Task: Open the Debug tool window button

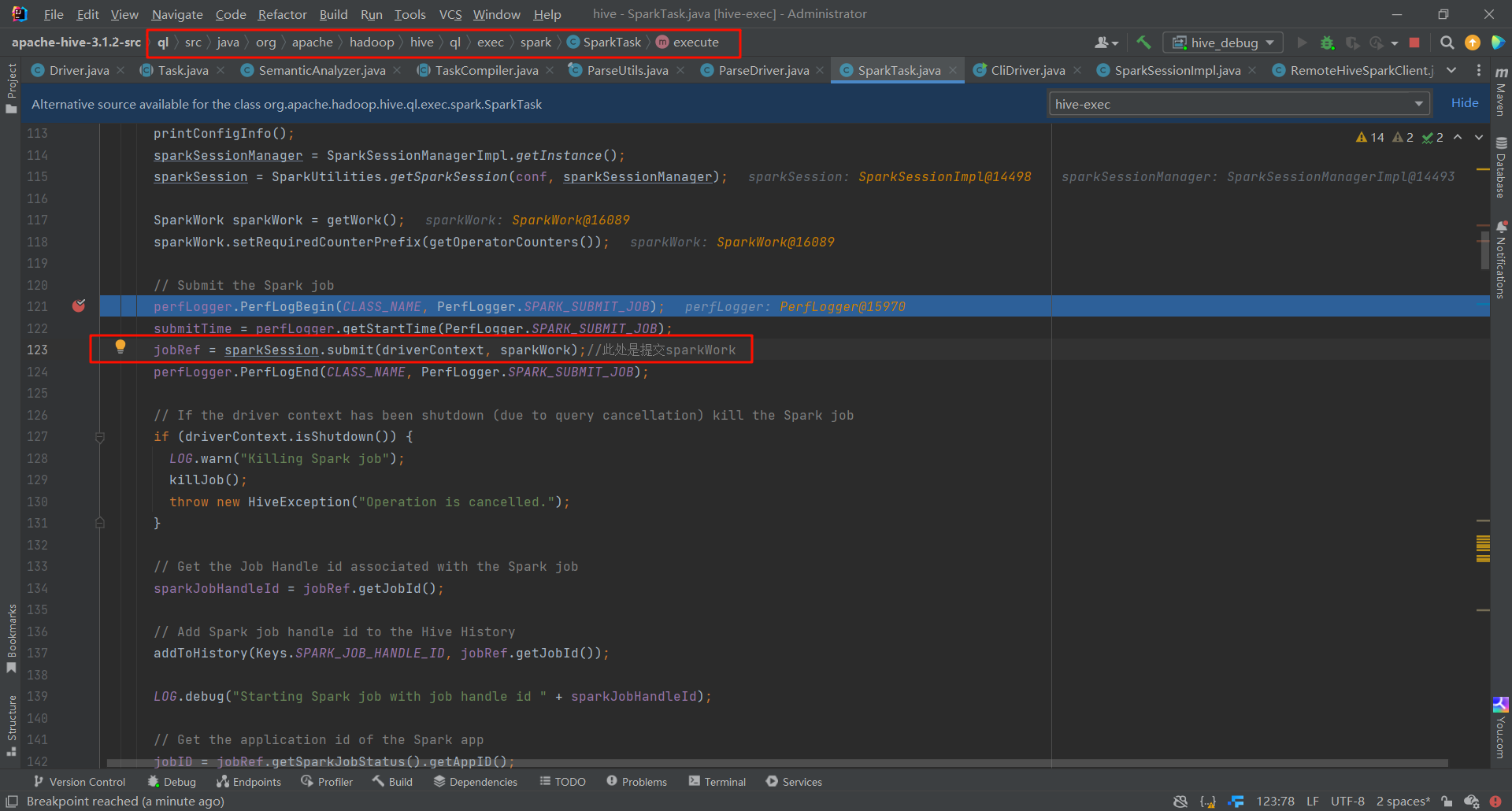Action: point(172,782)
